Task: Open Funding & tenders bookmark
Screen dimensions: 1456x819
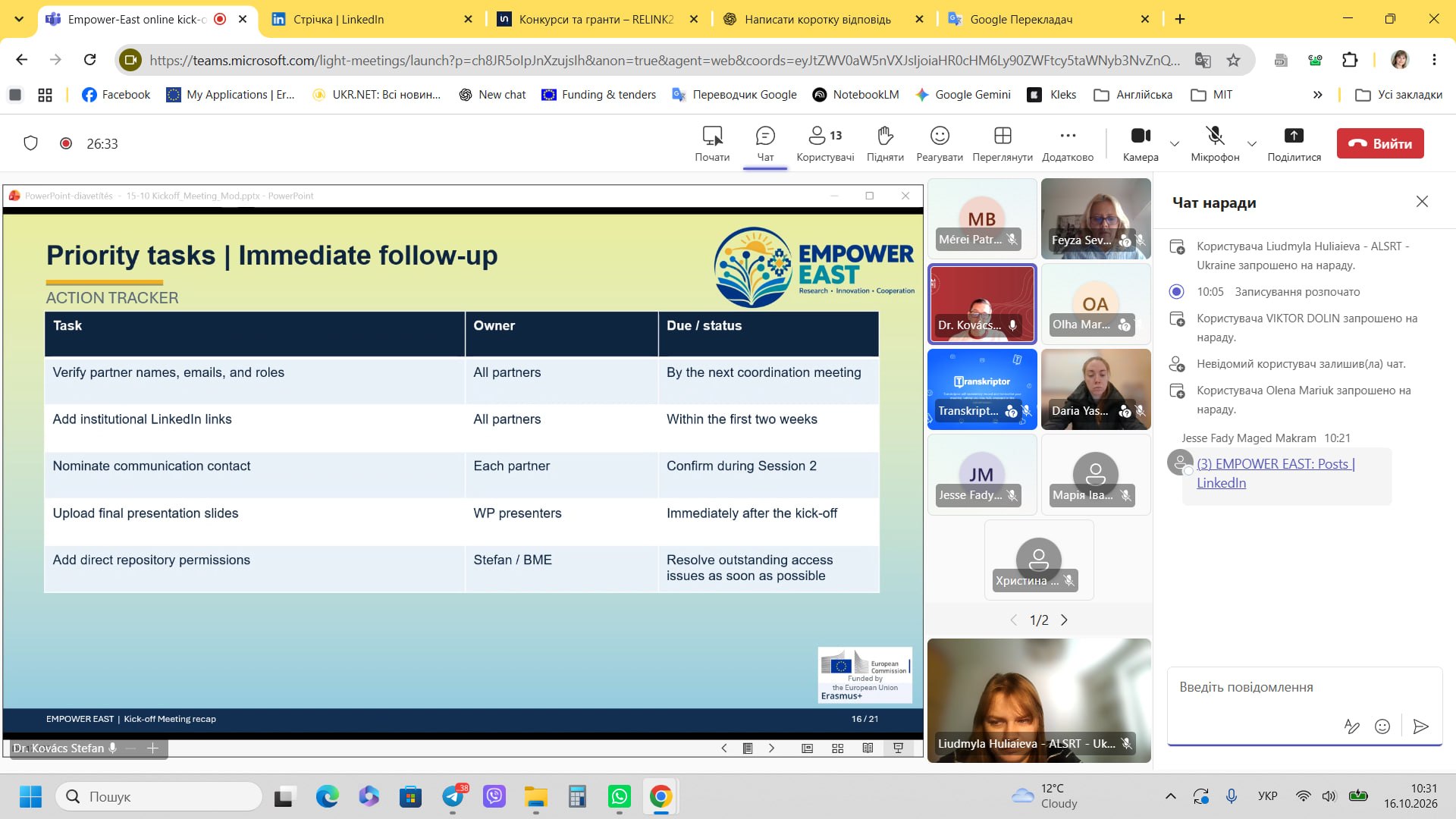Action: click(599, 95)
